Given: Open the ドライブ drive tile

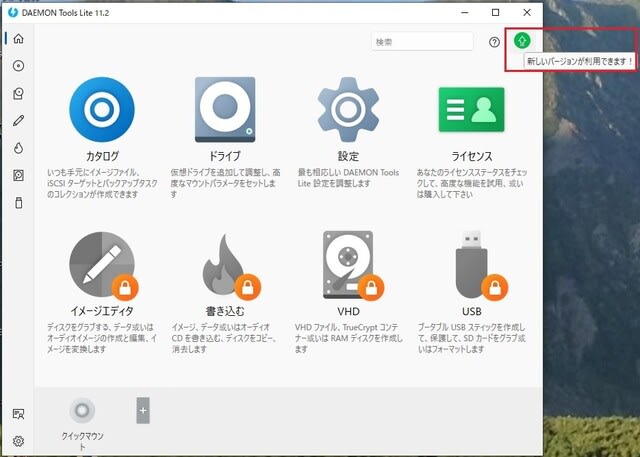Looking at the screenshot, I should (x=225, y=109).
